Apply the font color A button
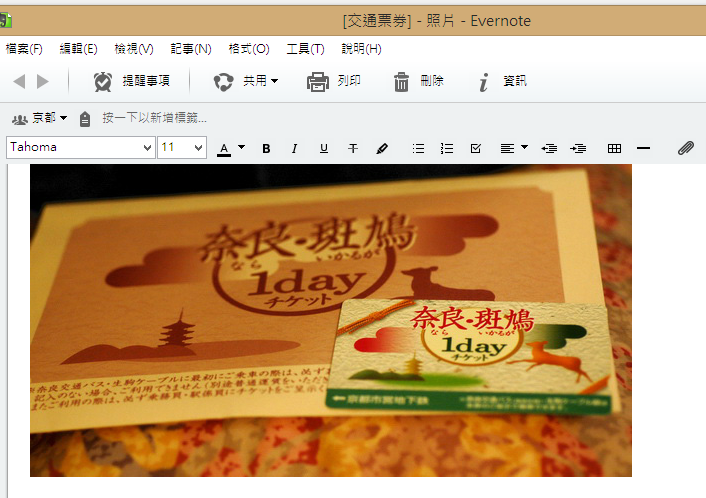The width and height of the screenshot is (706, 498). point(224,149)
